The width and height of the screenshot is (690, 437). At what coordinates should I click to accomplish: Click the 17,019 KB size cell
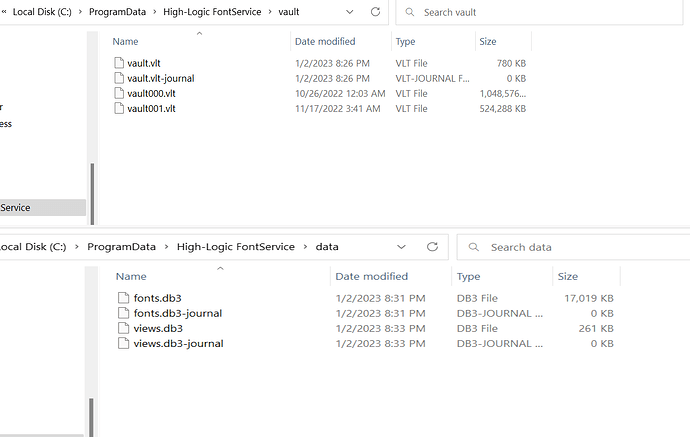pyautogui.click(x=589, y=298)
